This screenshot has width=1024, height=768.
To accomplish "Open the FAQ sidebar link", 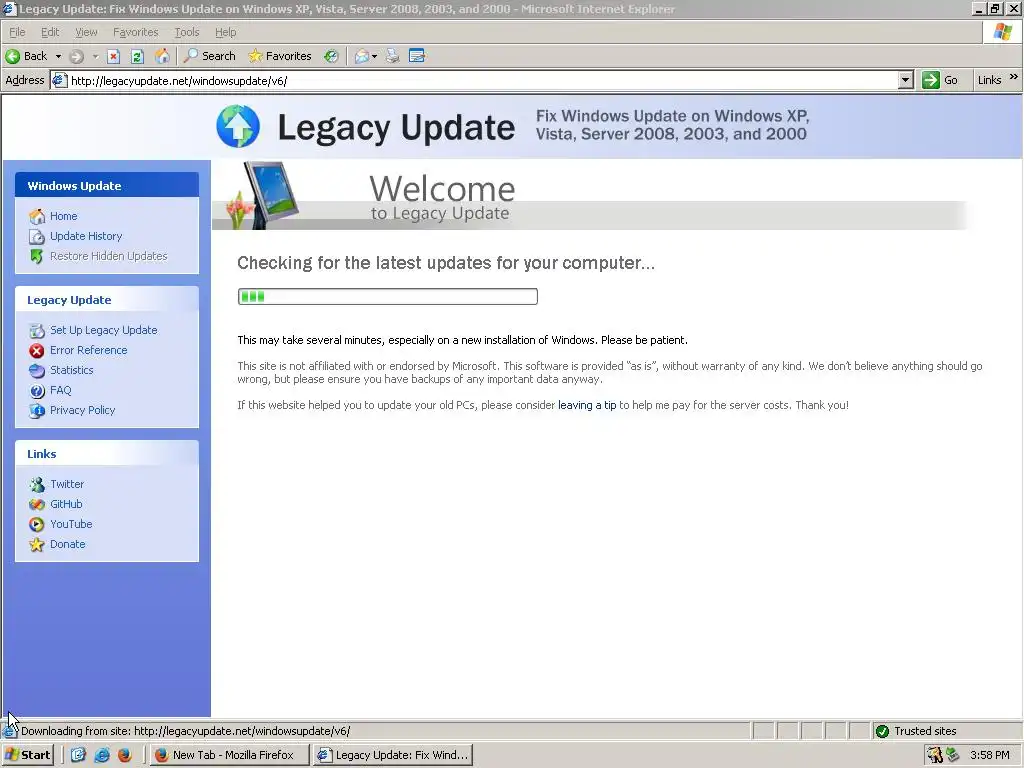I will pyautogui.click(x=60, y=390).
